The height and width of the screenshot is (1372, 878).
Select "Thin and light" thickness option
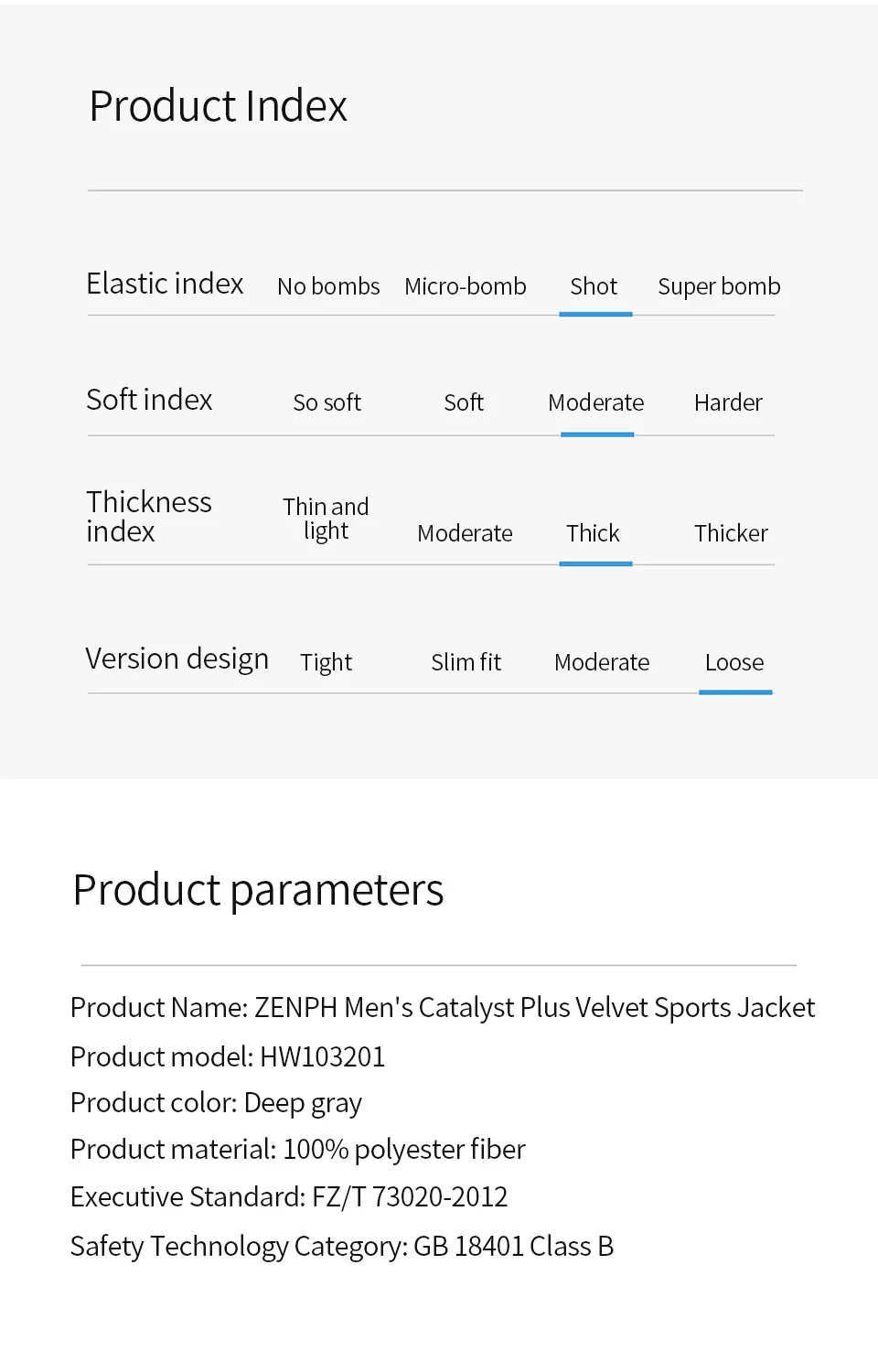(326, 519)
